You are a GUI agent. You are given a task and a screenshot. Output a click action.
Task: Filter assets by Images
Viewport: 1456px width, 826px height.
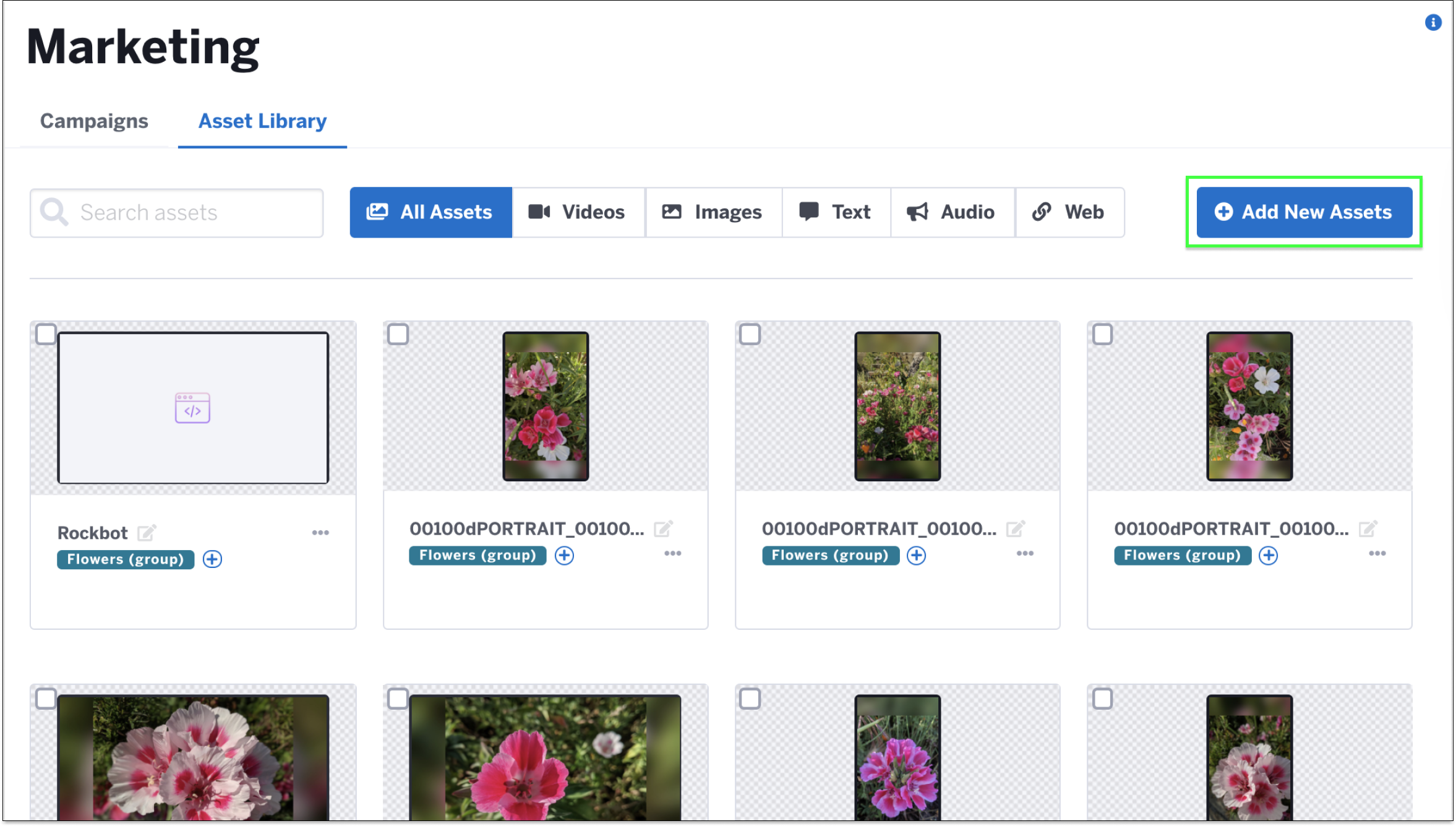coord(714,212)
